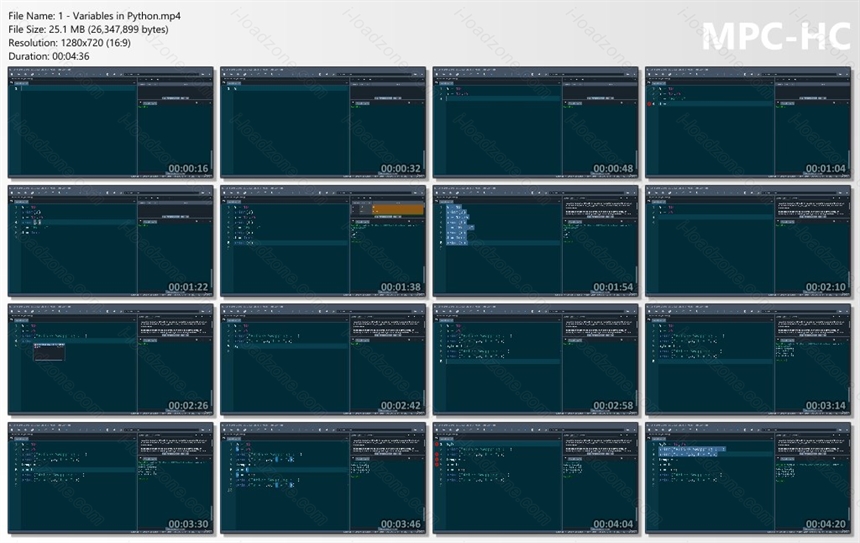Open the thumbnail at timestamp 00:01:22
The width and height of the screenshot is (860, 543).
[111, 241]
